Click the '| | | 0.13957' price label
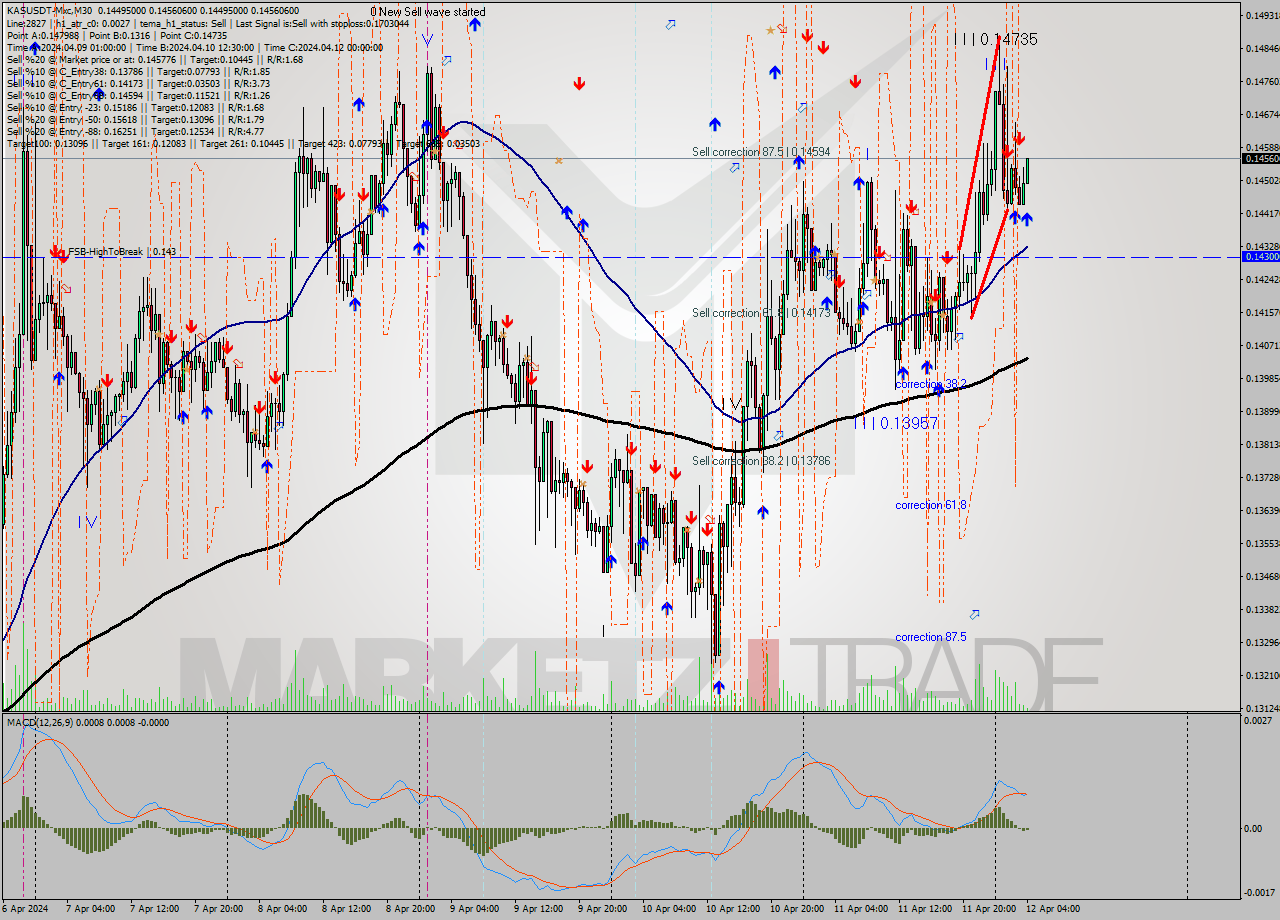Image resolution: width=1280 pixels, height=920 pixels. 896,423
